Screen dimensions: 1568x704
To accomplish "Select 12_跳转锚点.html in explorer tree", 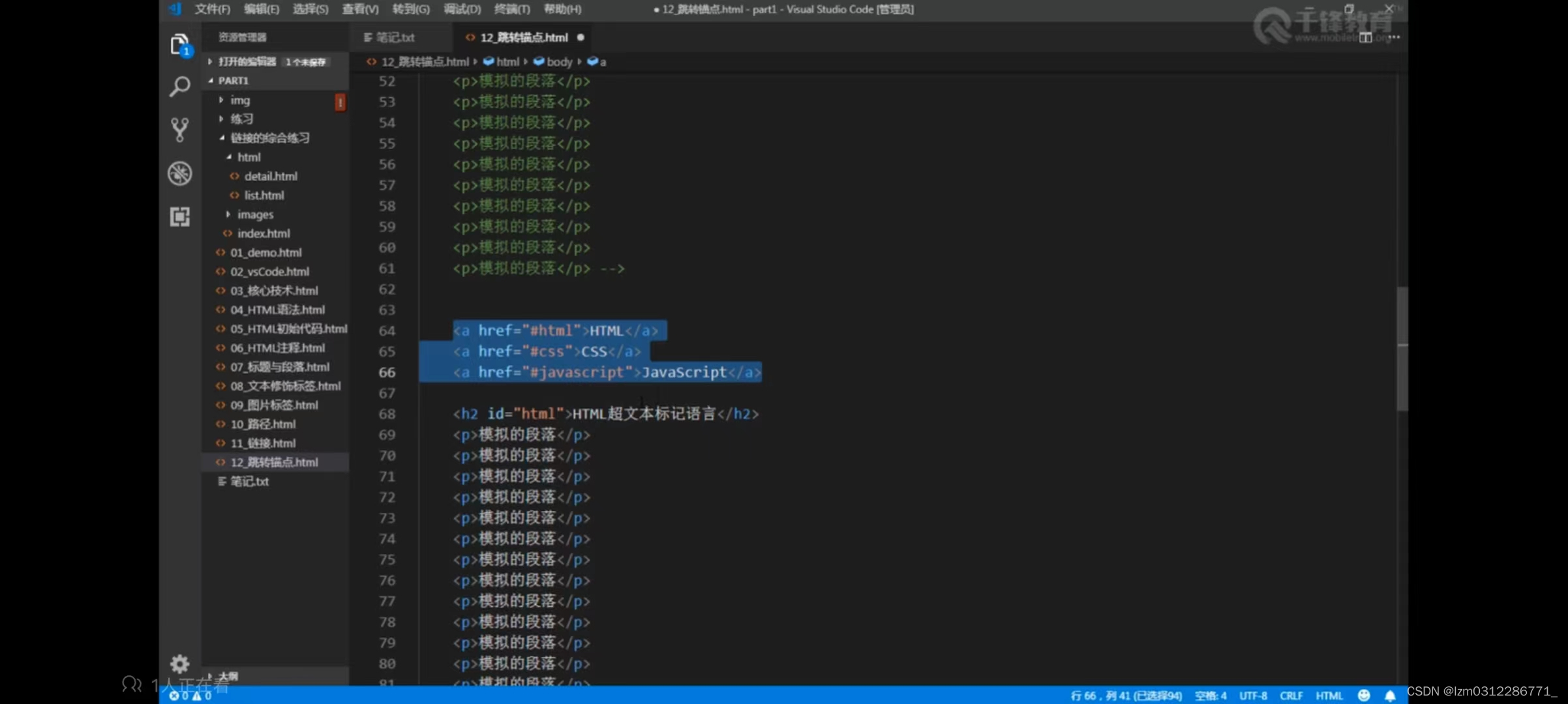I will click(x=275, y=462).
